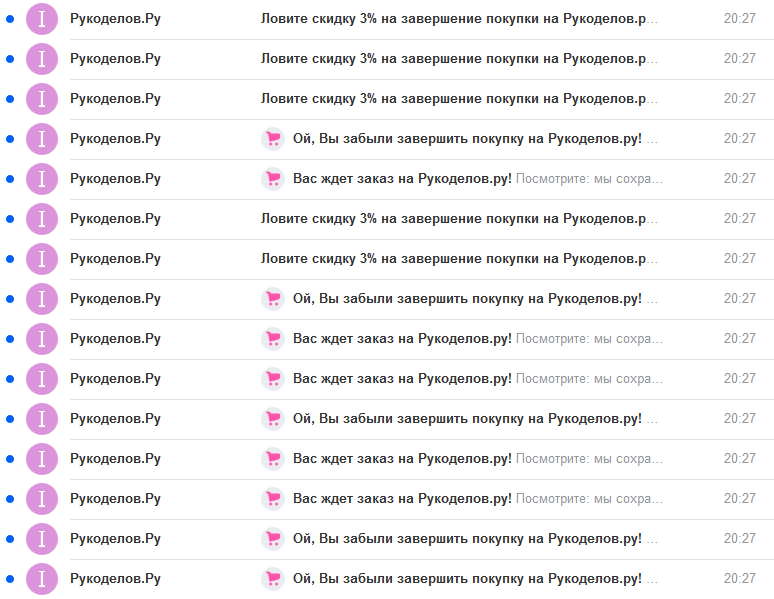Mark the first 'Вас ждет заказ' email as read via its blue dot
The width and height of the screenshot is (774, 599).
pyautogui.click(x=10, y=179)
